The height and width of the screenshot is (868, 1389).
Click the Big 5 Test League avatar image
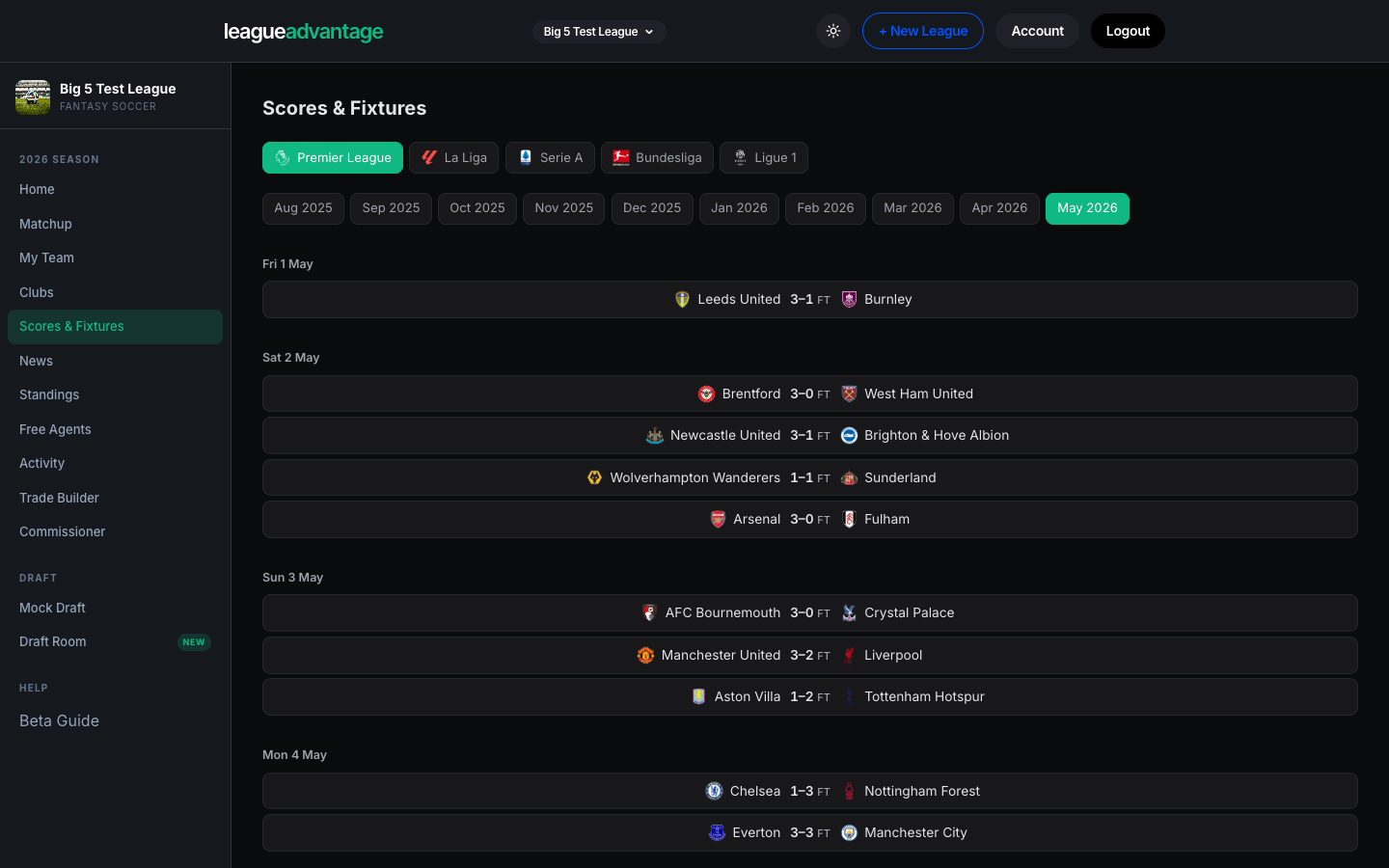coord(33,96)
